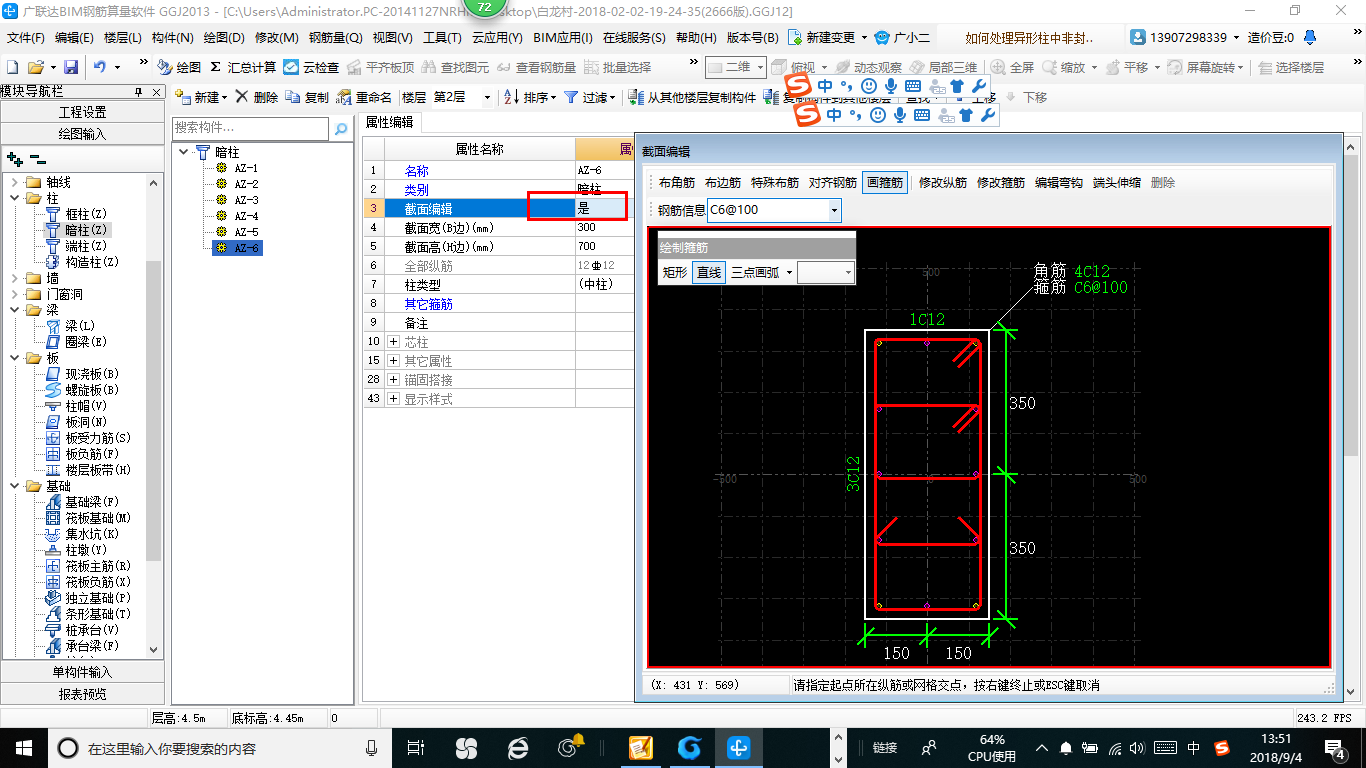Toggle the 画箍筋 draw stirrup mode
Screen dimensions: 1366x768
[x=885, y=183]
